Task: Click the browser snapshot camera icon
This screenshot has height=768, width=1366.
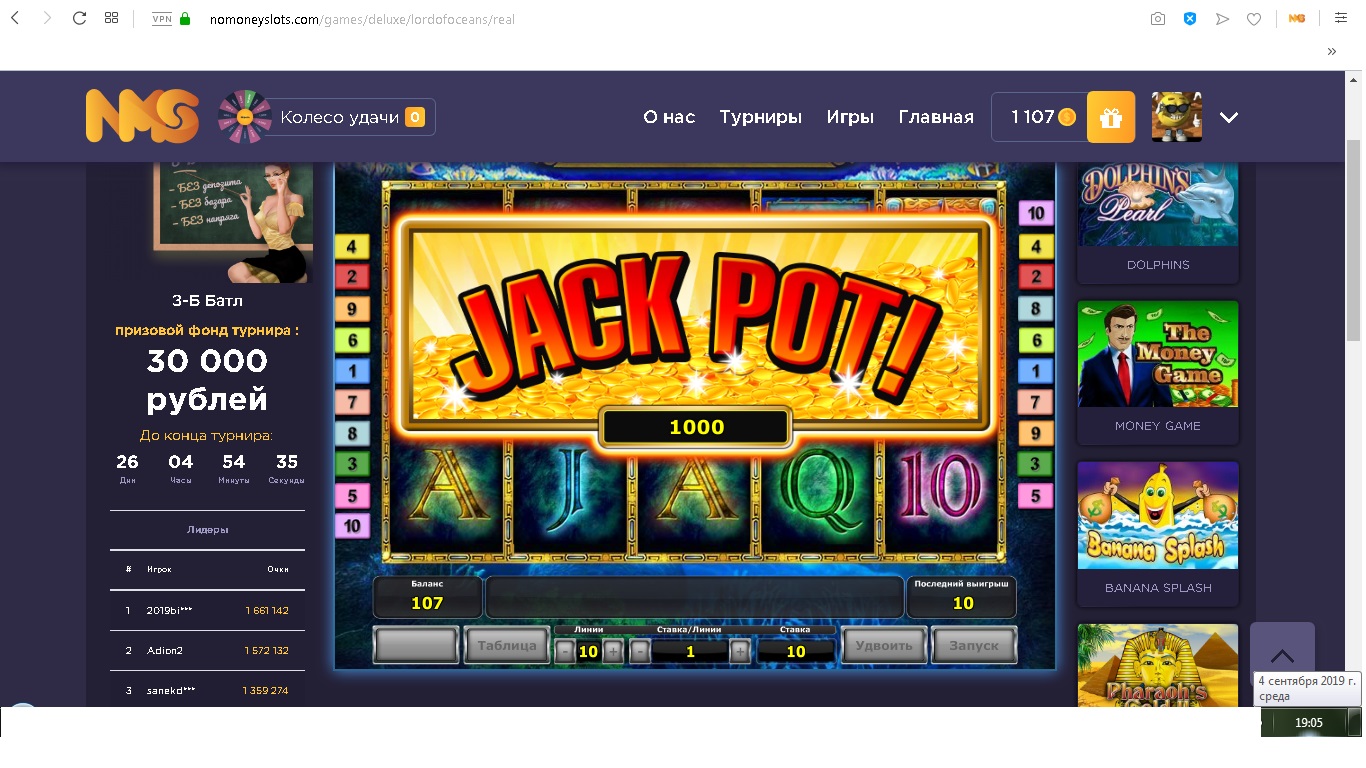Action: tap(1158, 18)
